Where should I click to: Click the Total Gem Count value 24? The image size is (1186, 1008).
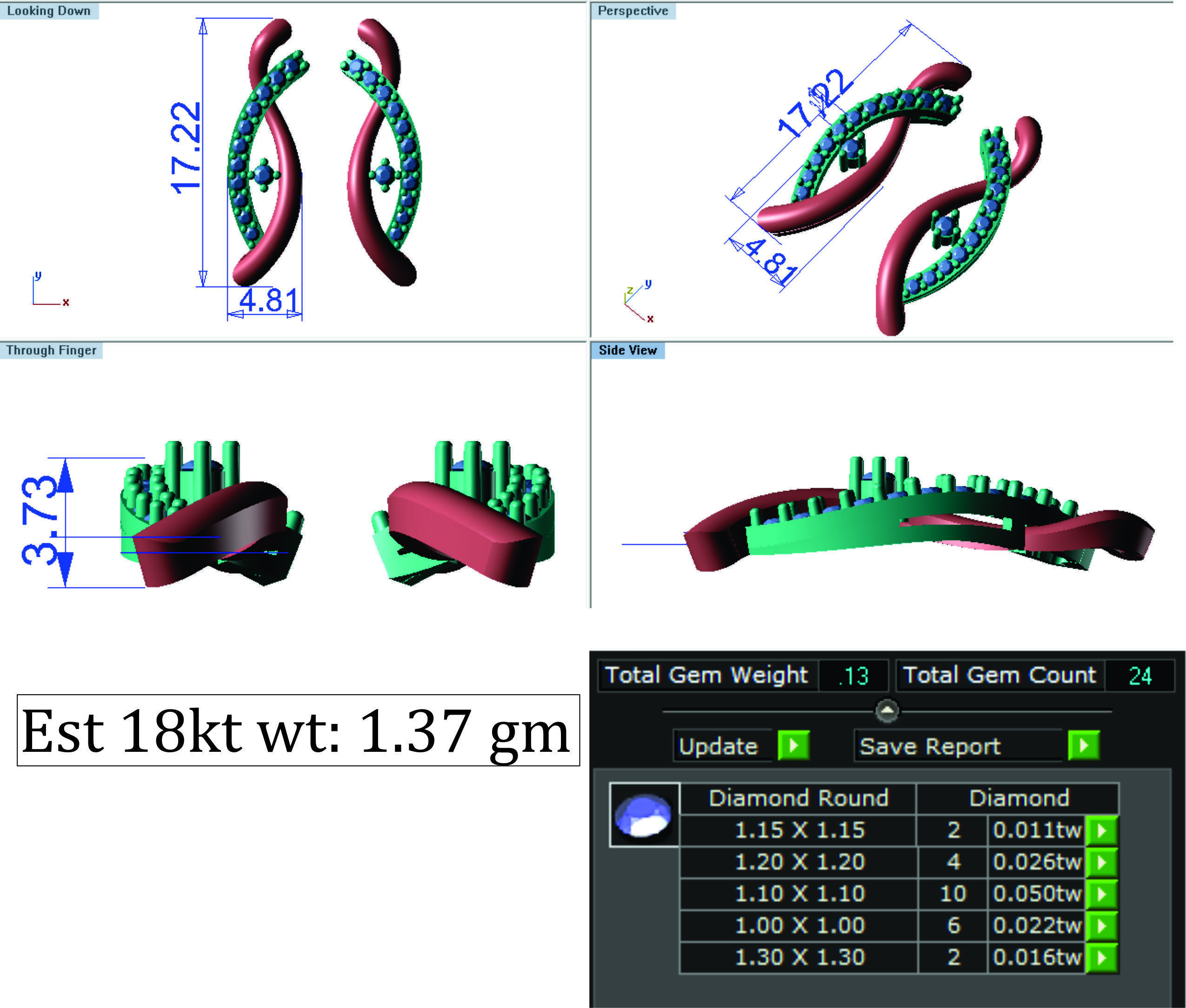pos(1140,676)
